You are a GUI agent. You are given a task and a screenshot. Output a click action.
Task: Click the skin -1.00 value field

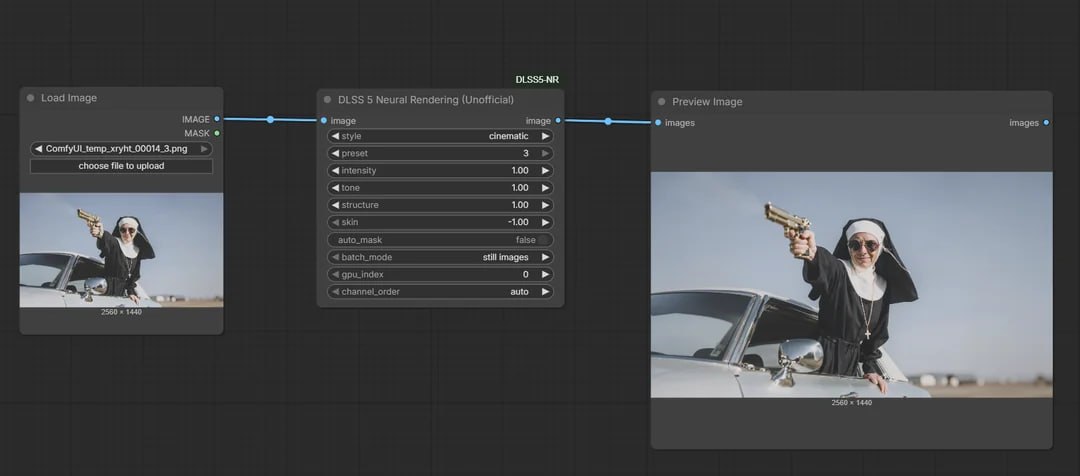pyautogui.click(x=440, y=223)
